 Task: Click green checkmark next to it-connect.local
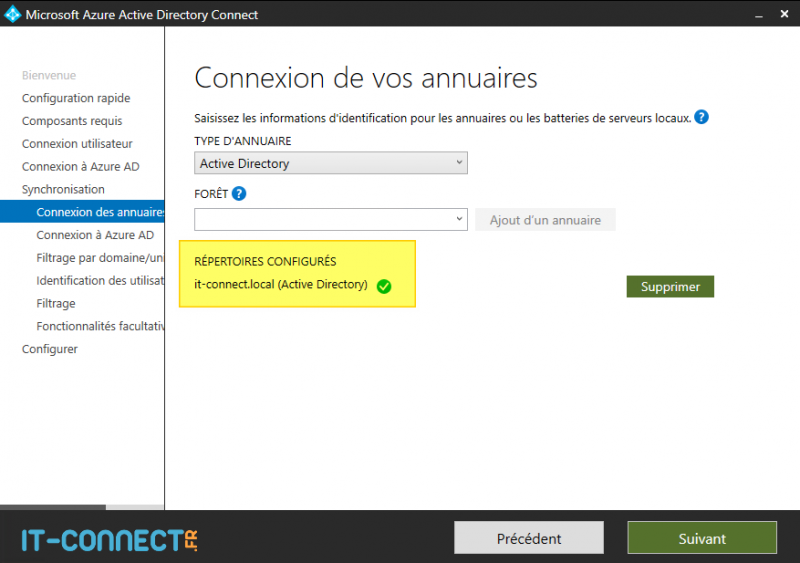384,286
